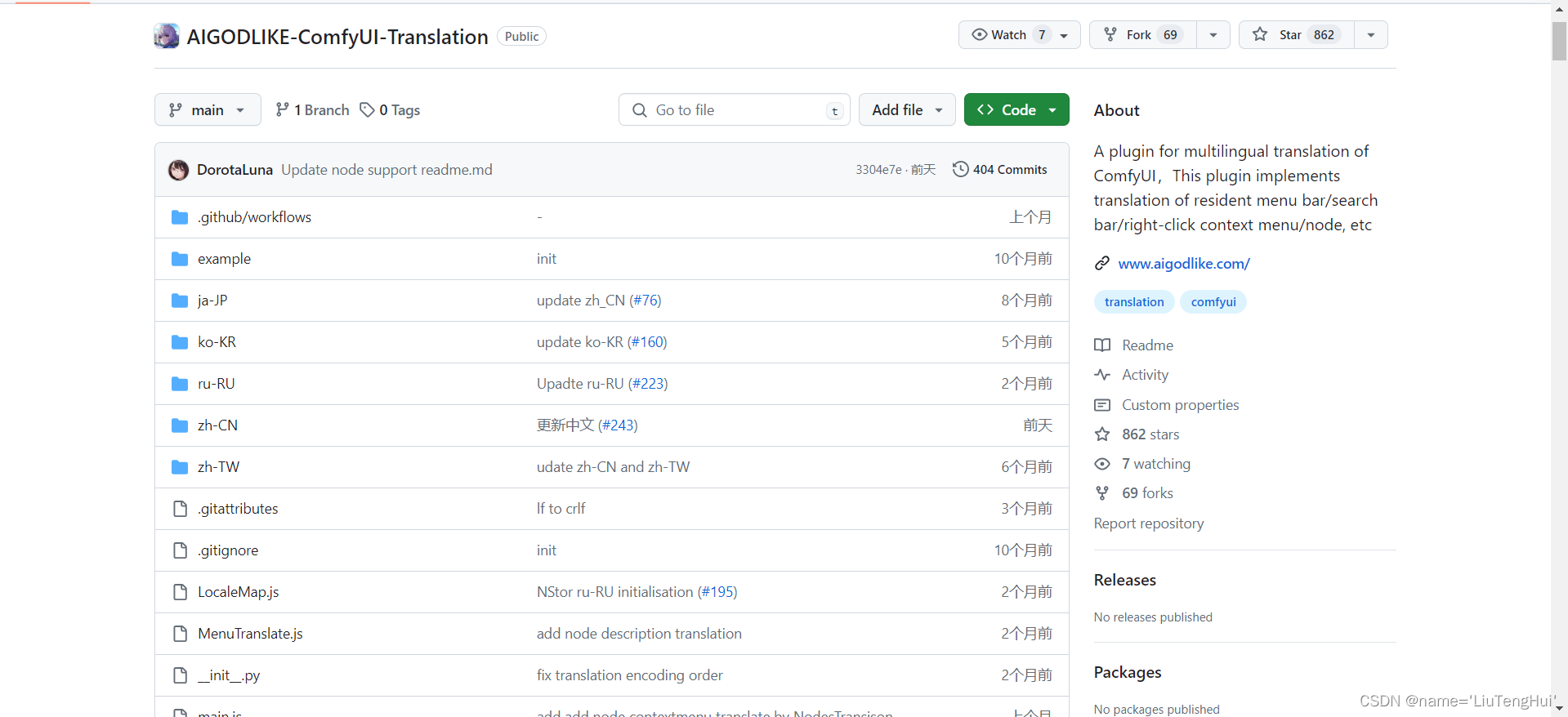Open the LocaleMap.js file name
The height and width of the screenshot is (717, 1568).
[x=238, y=592]
